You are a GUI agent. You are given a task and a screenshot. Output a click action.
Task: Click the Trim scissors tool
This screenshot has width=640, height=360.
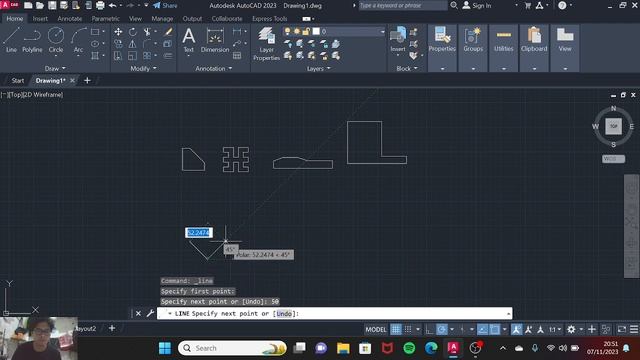click(x=147, y=32)
